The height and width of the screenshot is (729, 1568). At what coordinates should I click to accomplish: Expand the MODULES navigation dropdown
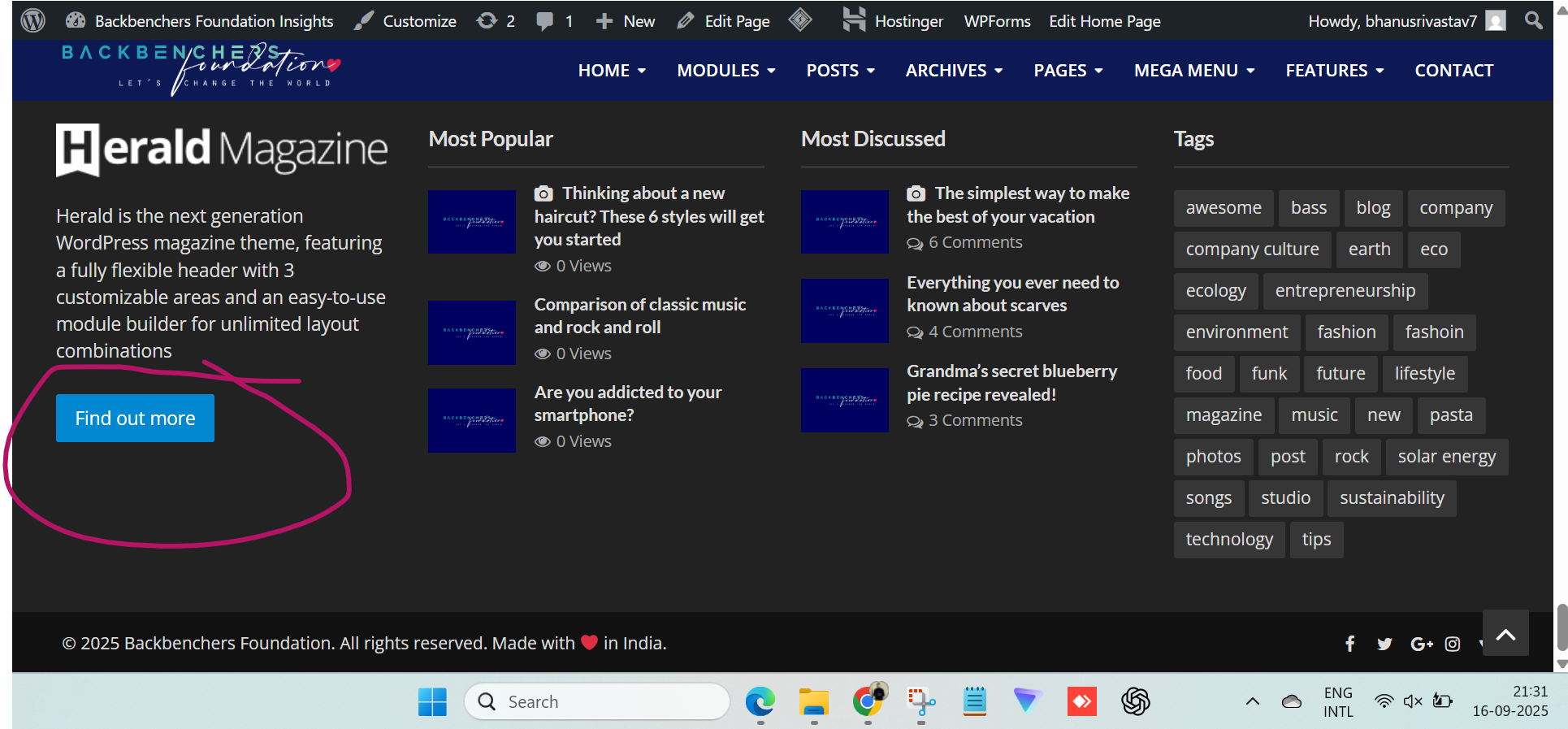(726, 71)
